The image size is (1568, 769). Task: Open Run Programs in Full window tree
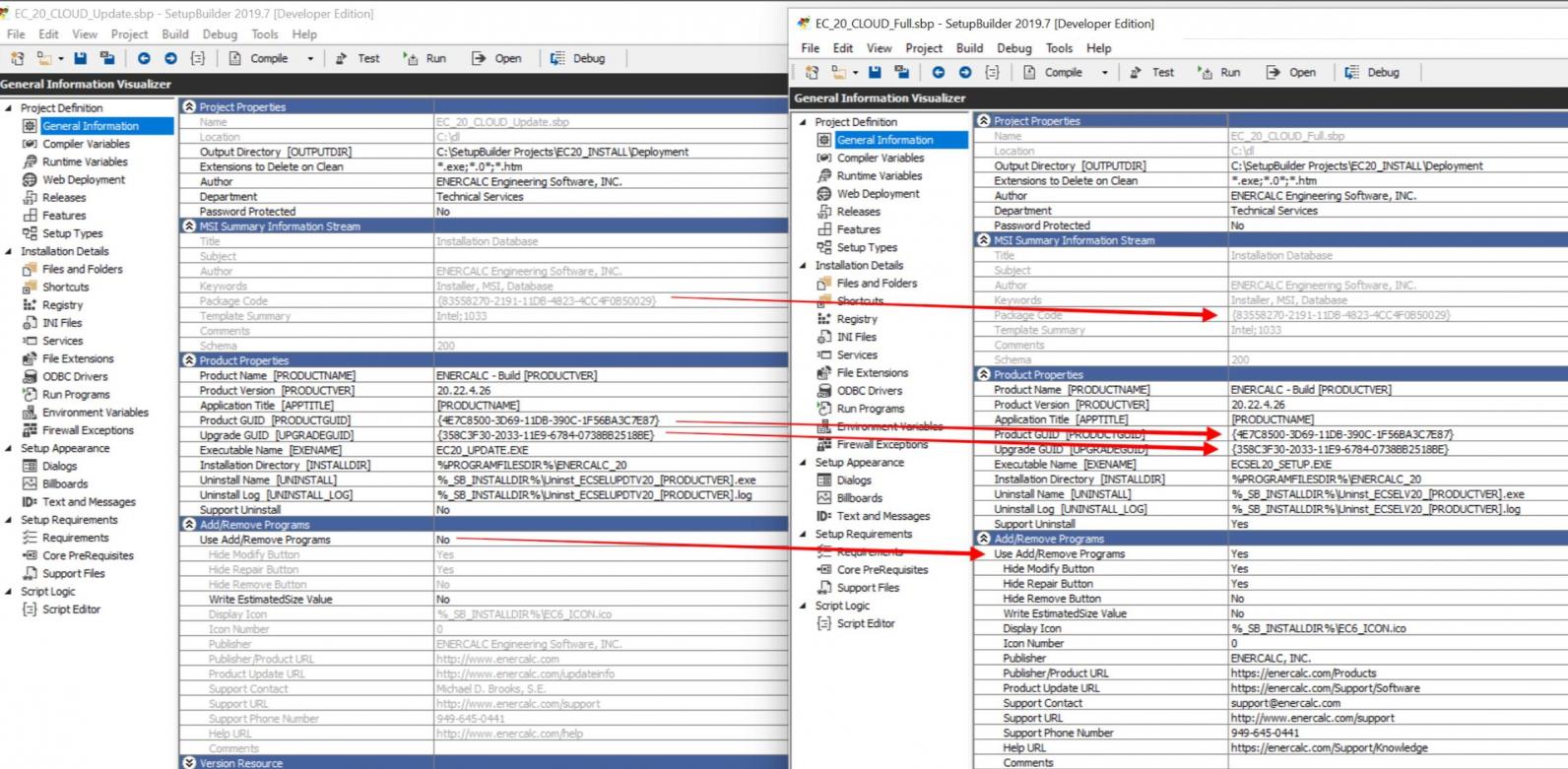871,409
